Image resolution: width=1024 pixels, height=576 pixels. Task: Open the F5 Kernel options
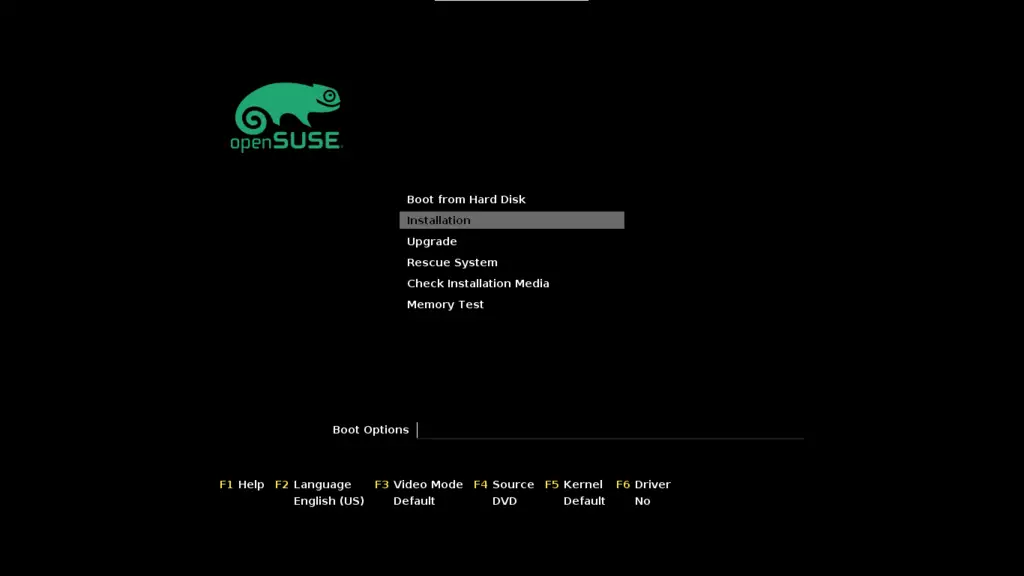(x=574, y=484)
